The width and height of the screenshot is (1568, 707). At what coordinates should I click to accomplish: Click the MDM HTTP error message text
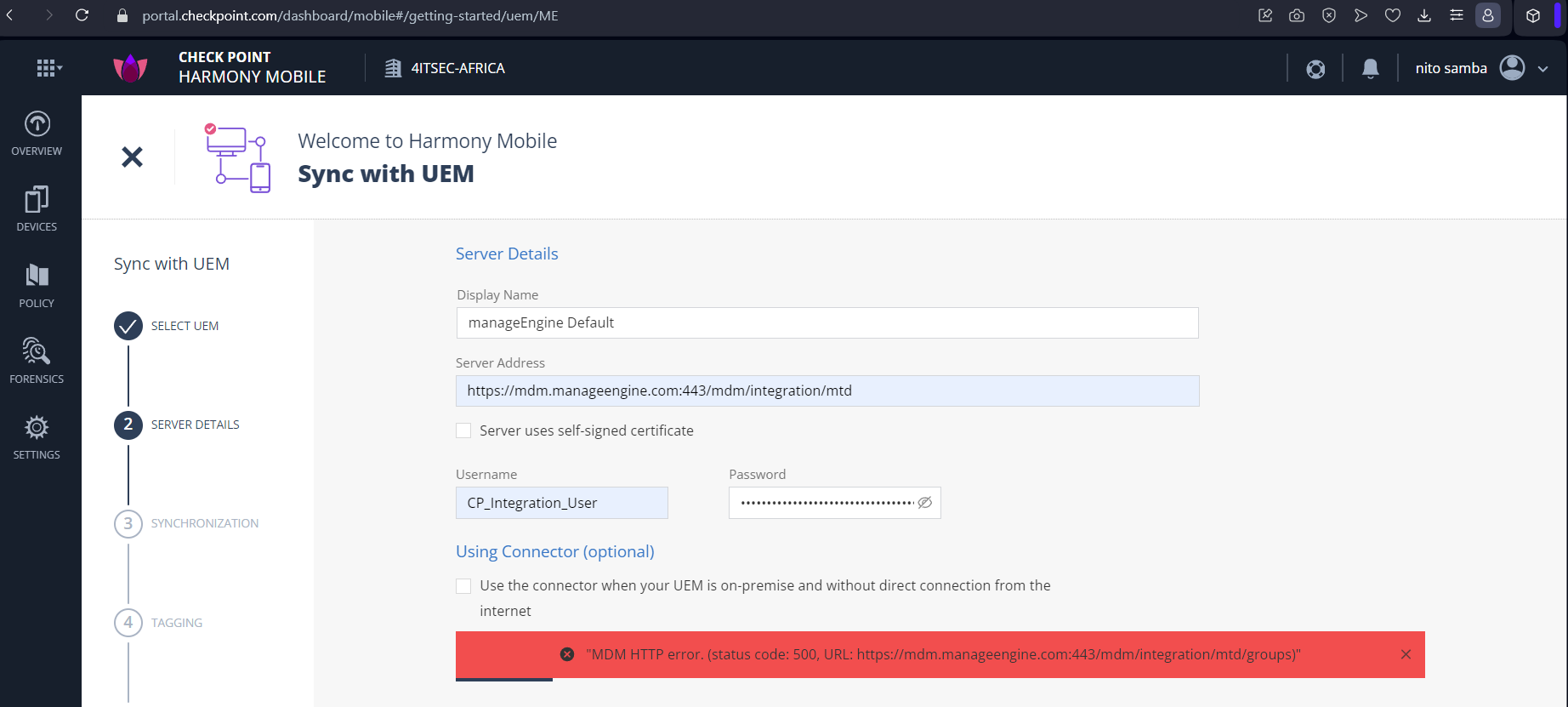[944, 654]
